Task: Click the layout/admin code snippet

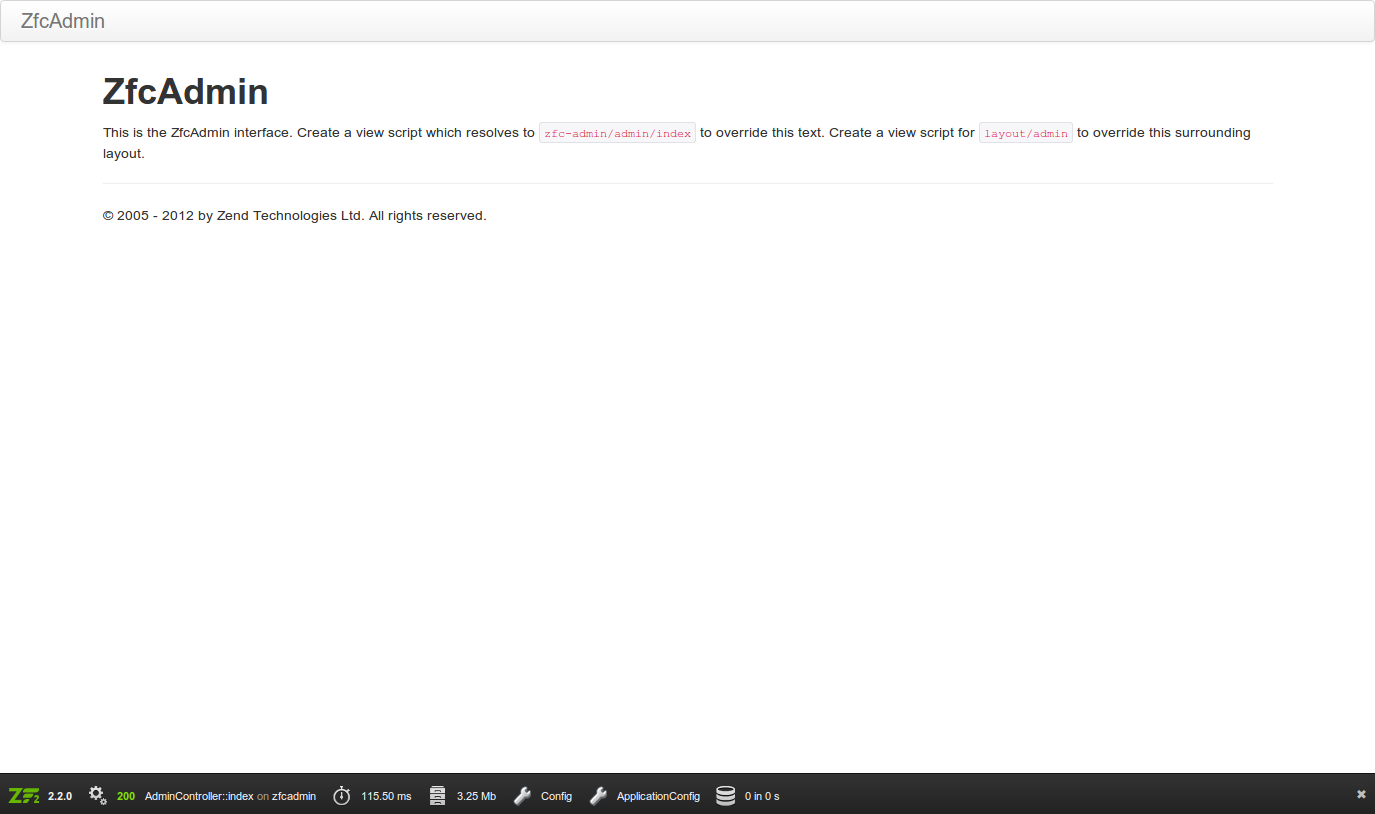Action: click(x=1026, y=133)
